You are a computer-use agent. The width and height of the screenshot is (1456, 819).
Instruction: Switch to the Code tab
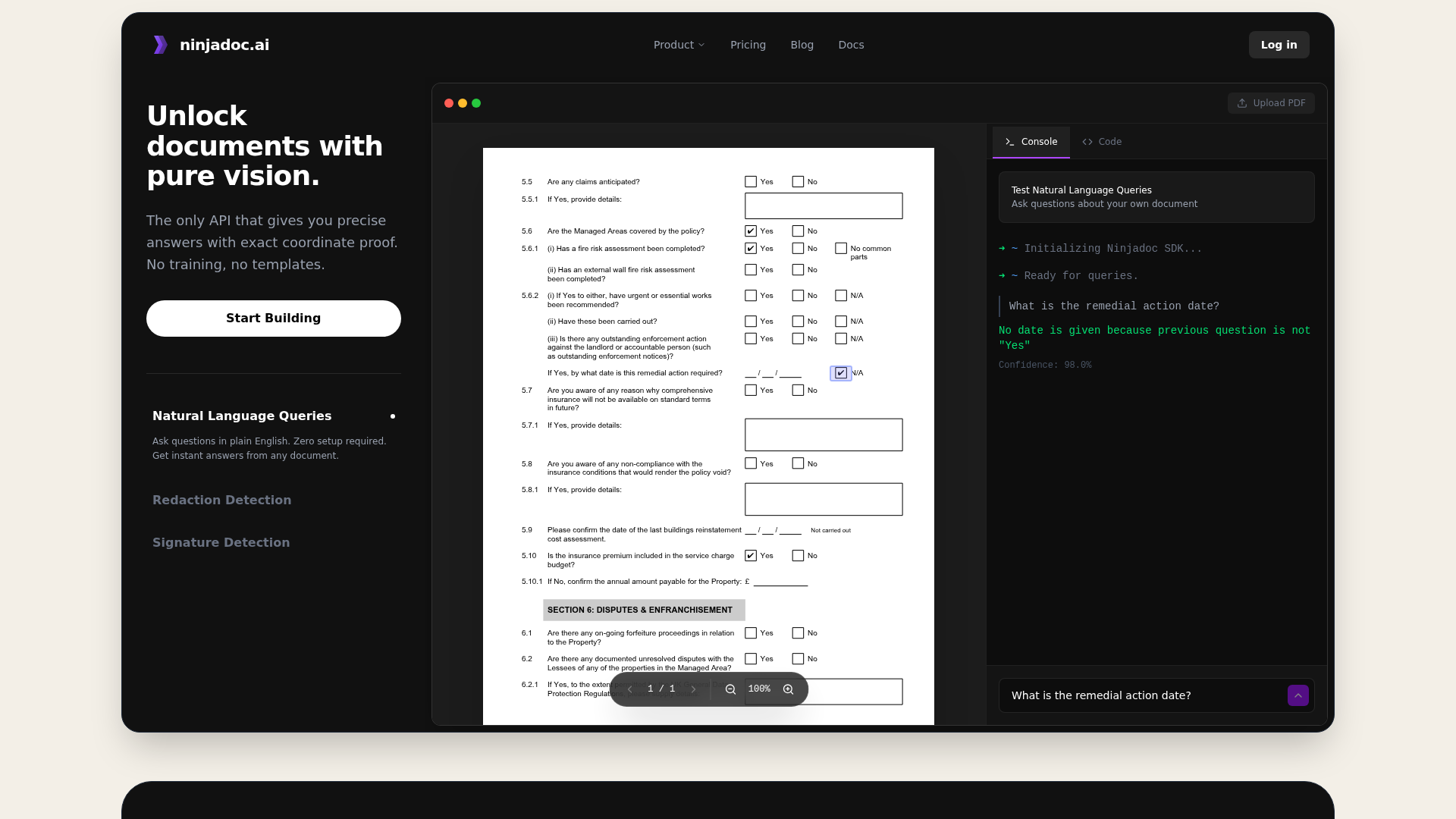pyautogui.click(x=1102, y=142)
